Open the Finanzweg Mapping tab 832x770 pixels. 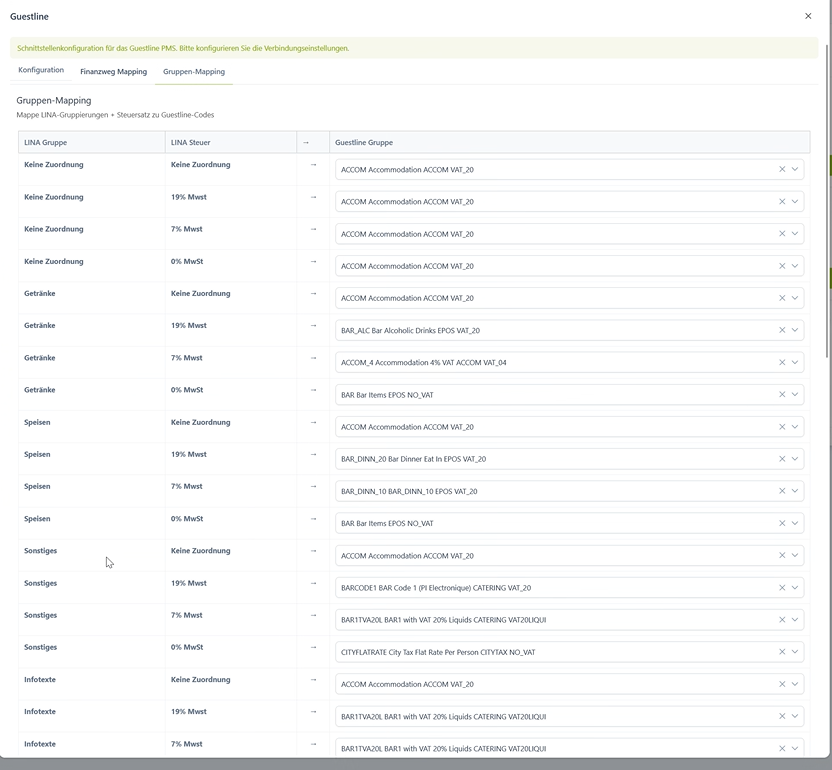tap(114, 71)
